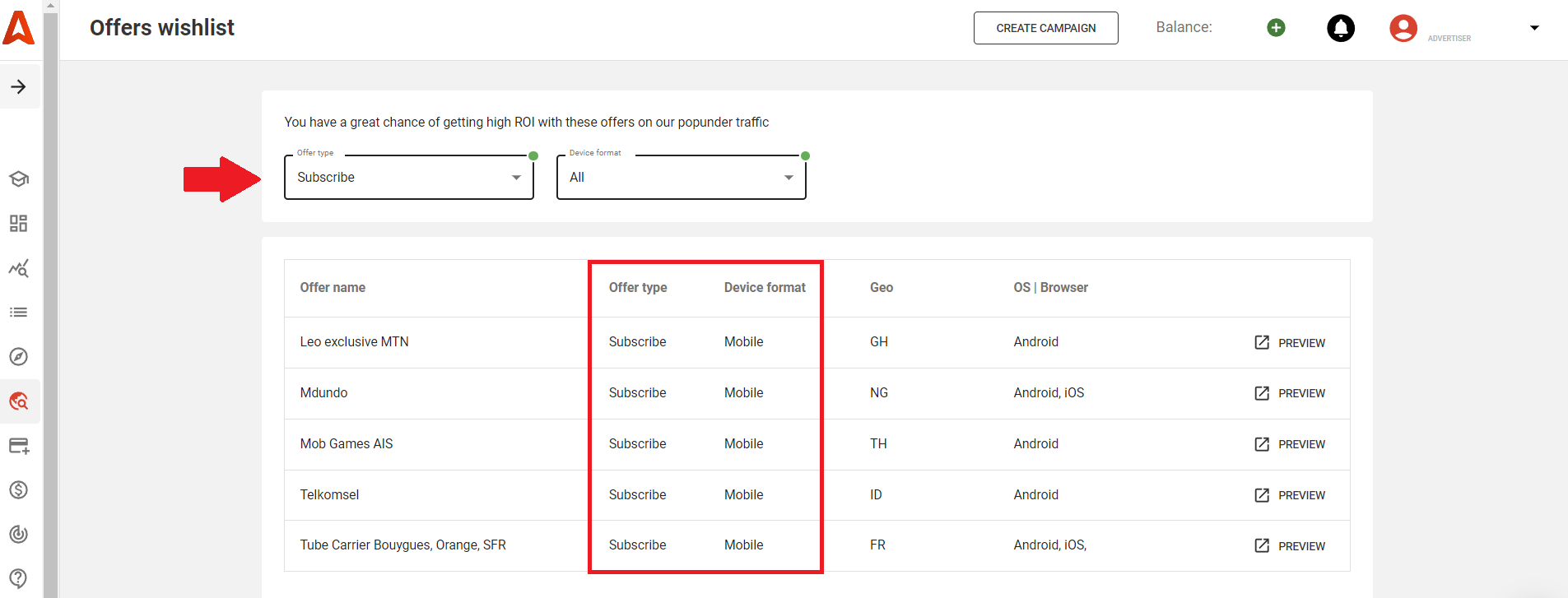Click the Offer type column header
The width and height of the screenshot is (1568, 598).
tap(638, 288)
